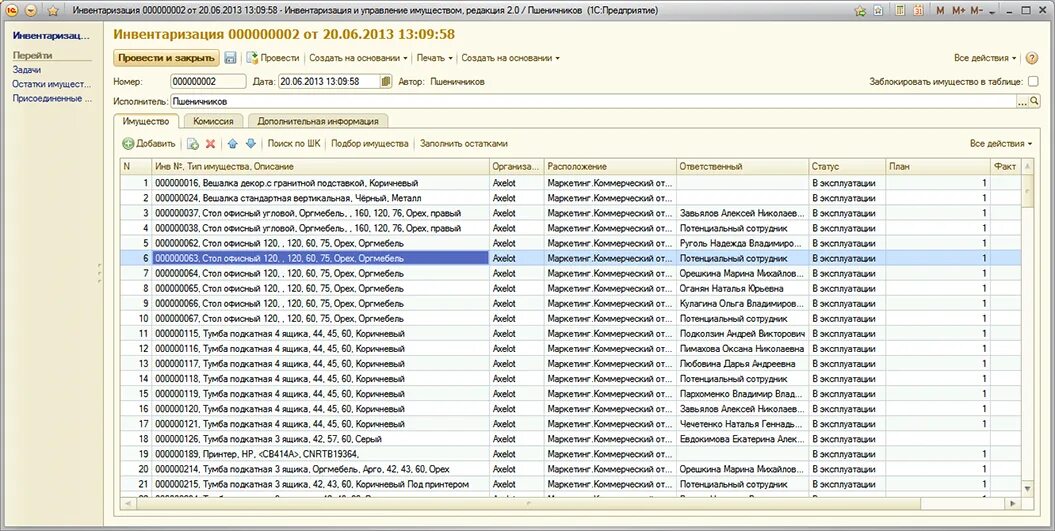Move the row down with the blue down arrow
Screen dimensions: 1055x531
[251, 143]
